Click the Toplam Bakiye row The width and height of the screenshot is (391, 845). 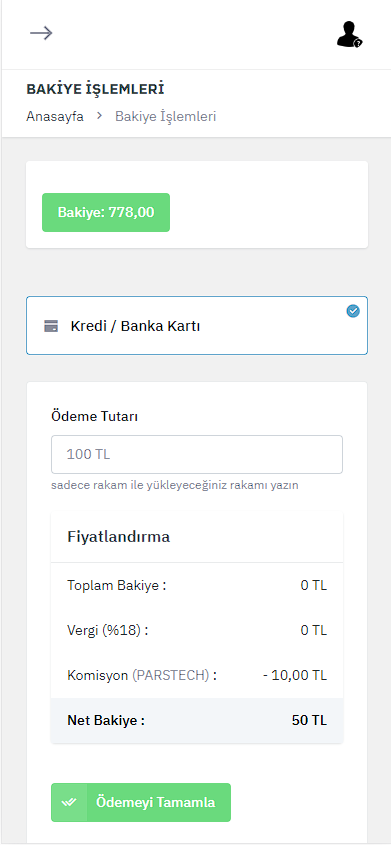(197, 585)
